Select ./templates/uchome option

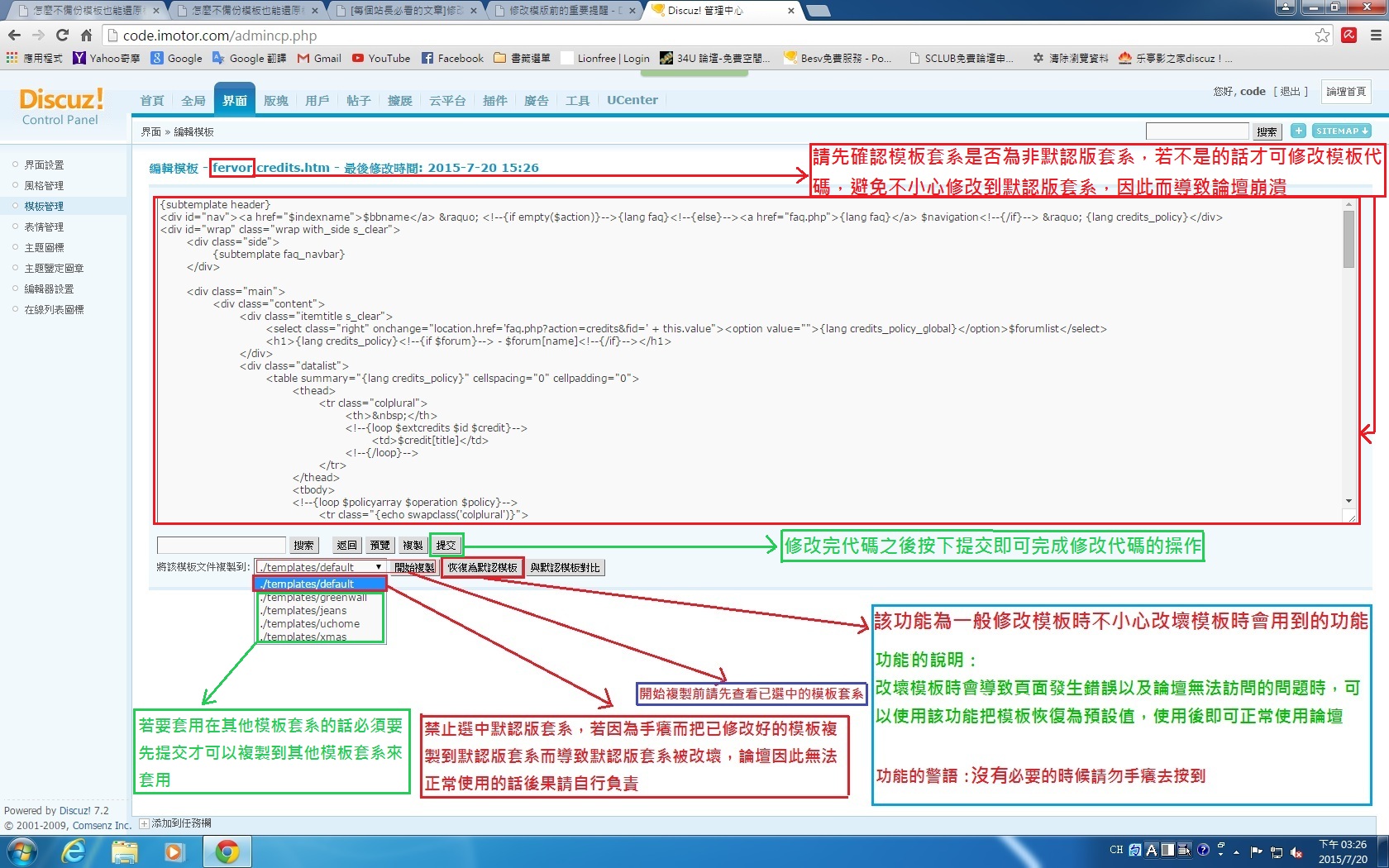click(319, 624)
